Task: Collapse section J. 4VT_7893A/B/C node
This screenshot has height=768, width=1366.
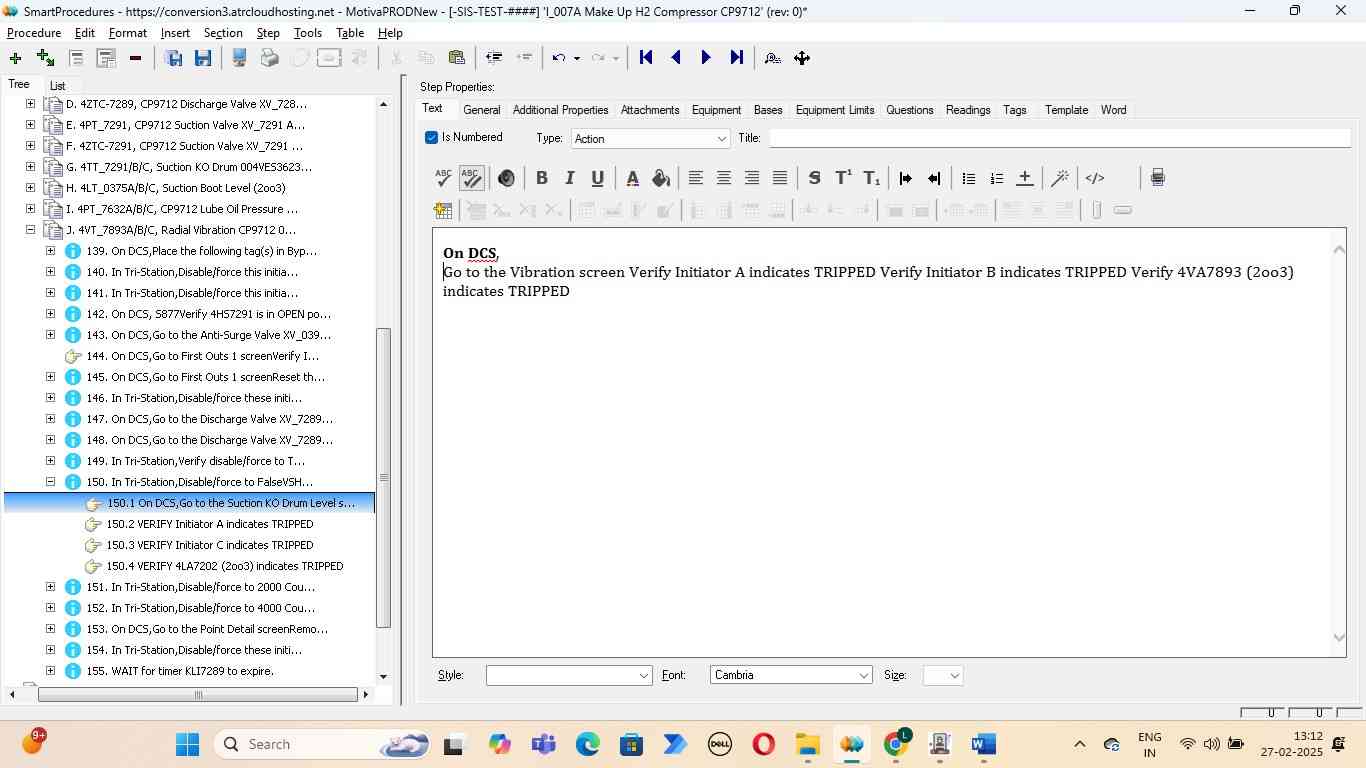Action: [x=30, y=230]
